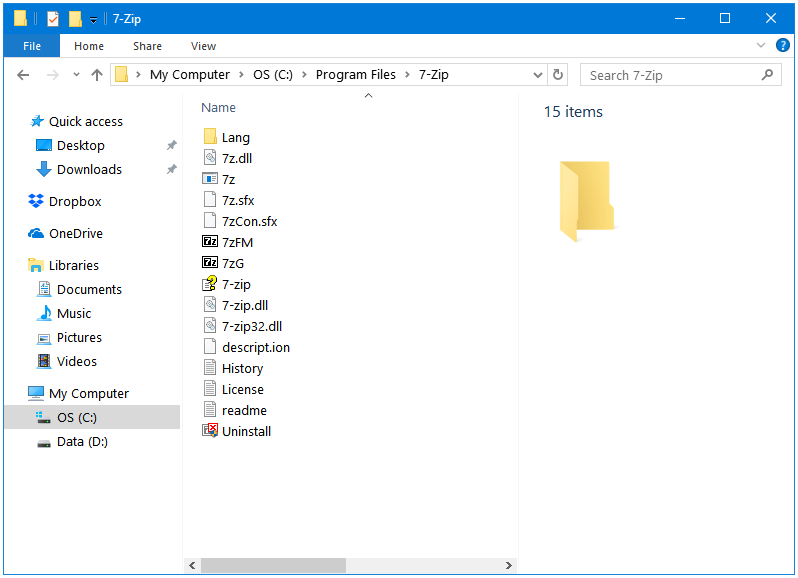
Task: Click OS (C:) in address bar
Action: click(273, 75)
